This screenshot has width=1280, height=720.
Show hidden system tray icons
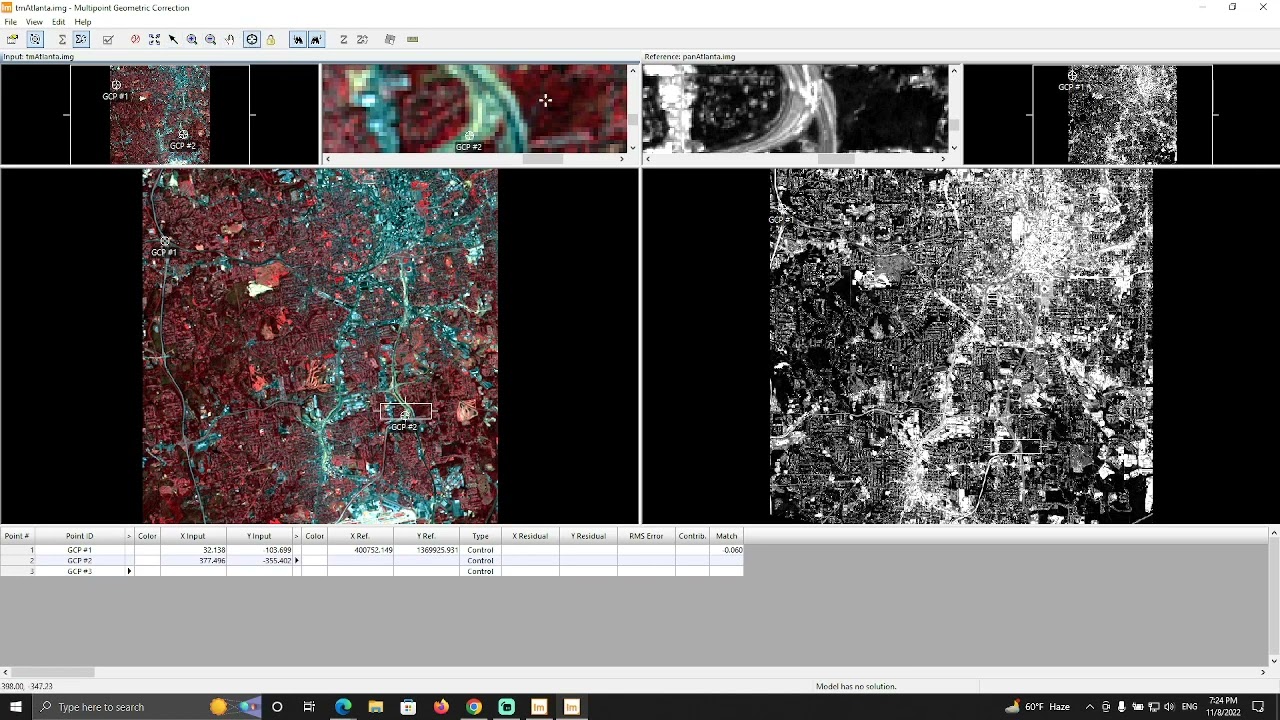point(1090,707)
